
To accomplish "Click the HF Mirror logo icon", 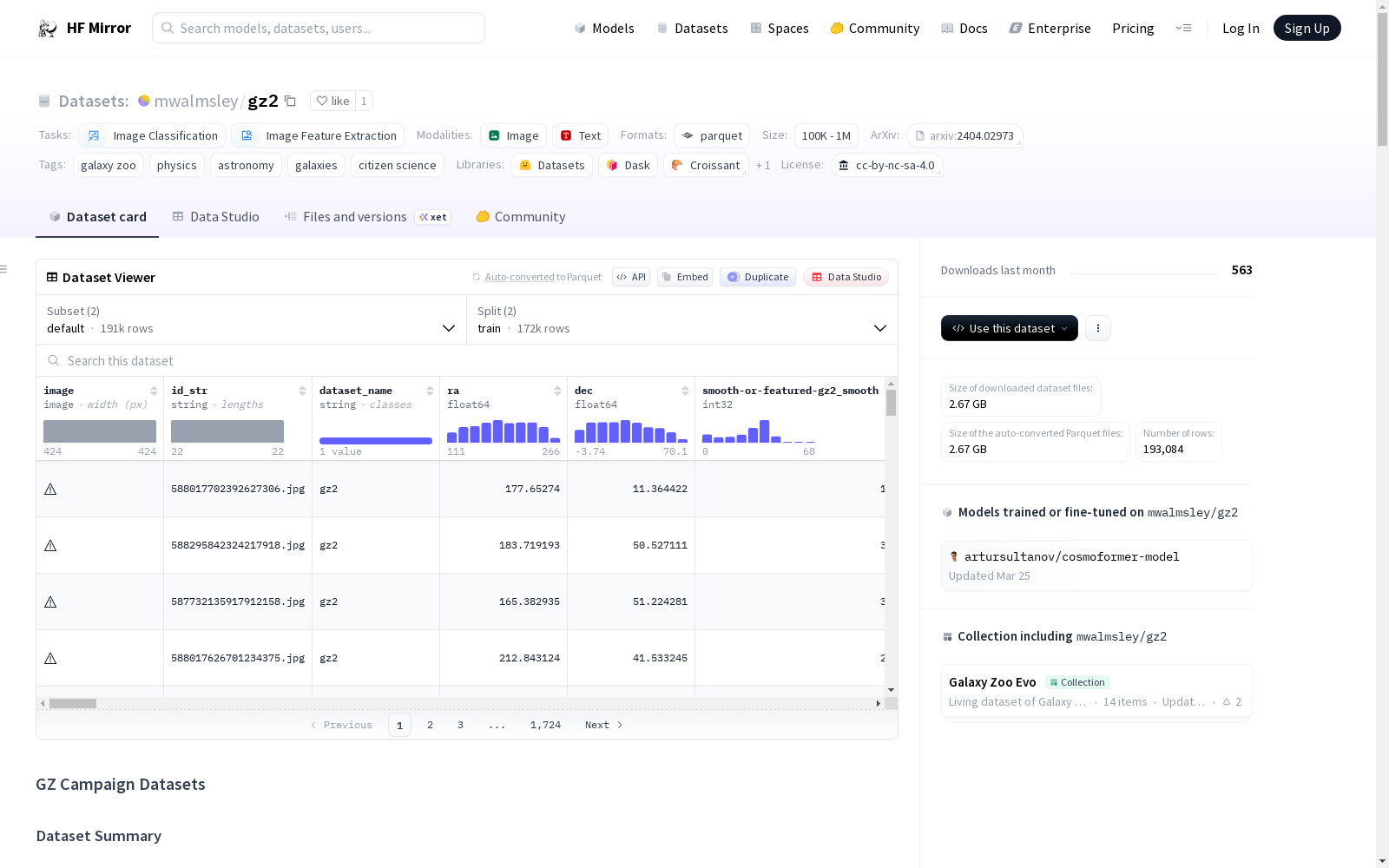I will (48, 29).
